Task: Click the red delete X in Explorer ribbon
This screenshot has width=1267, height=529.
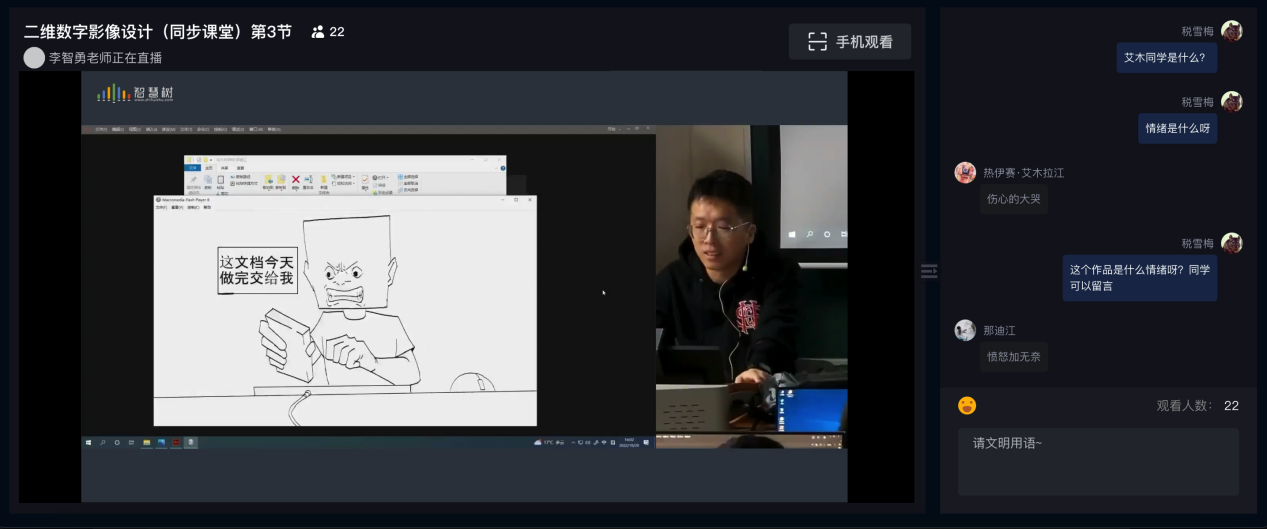Action: (x=296, y=180)
